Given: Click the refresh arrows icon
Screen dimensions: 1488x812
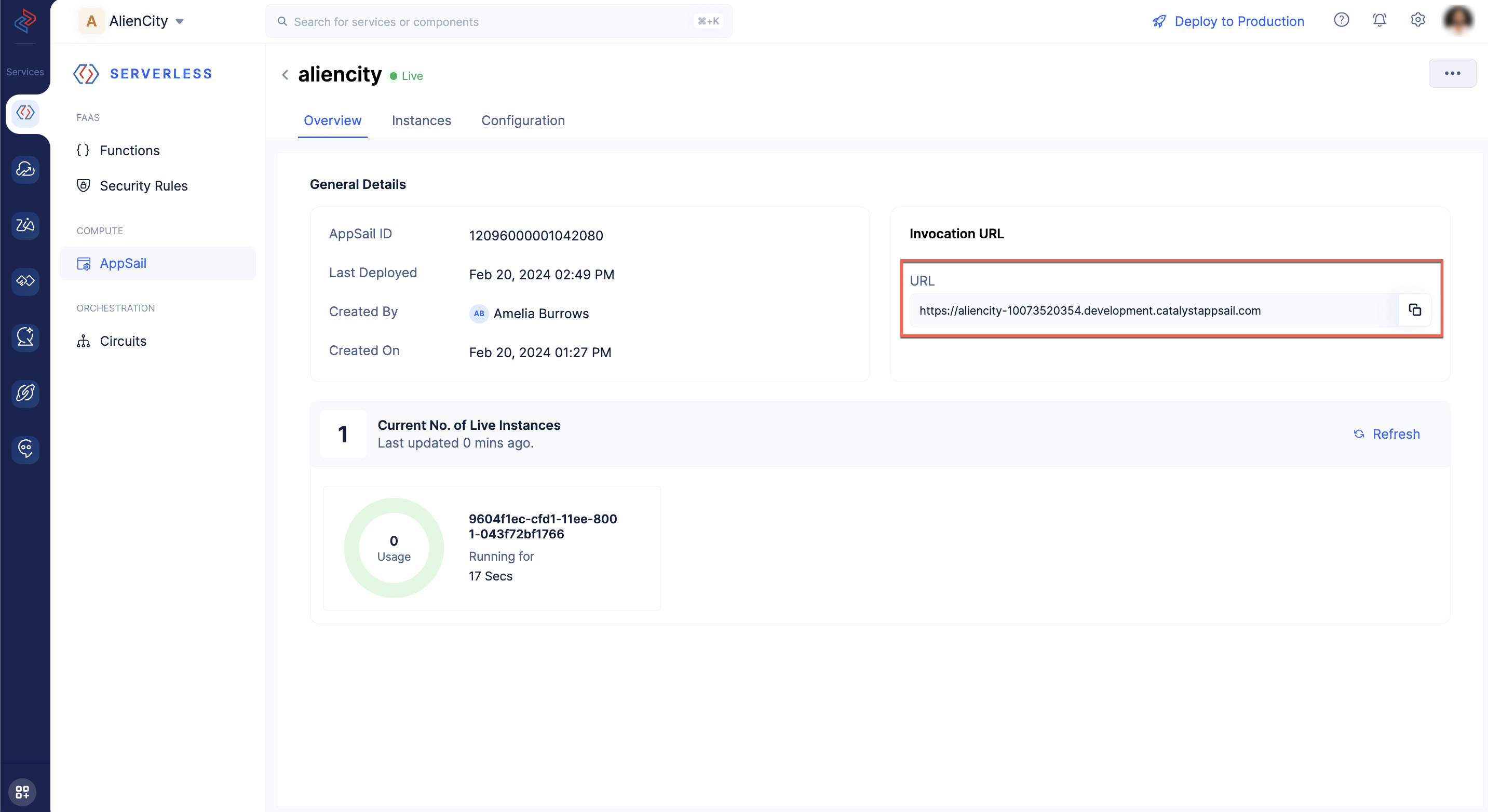Looking at the screenshot, I should [x=1359, y=435].
